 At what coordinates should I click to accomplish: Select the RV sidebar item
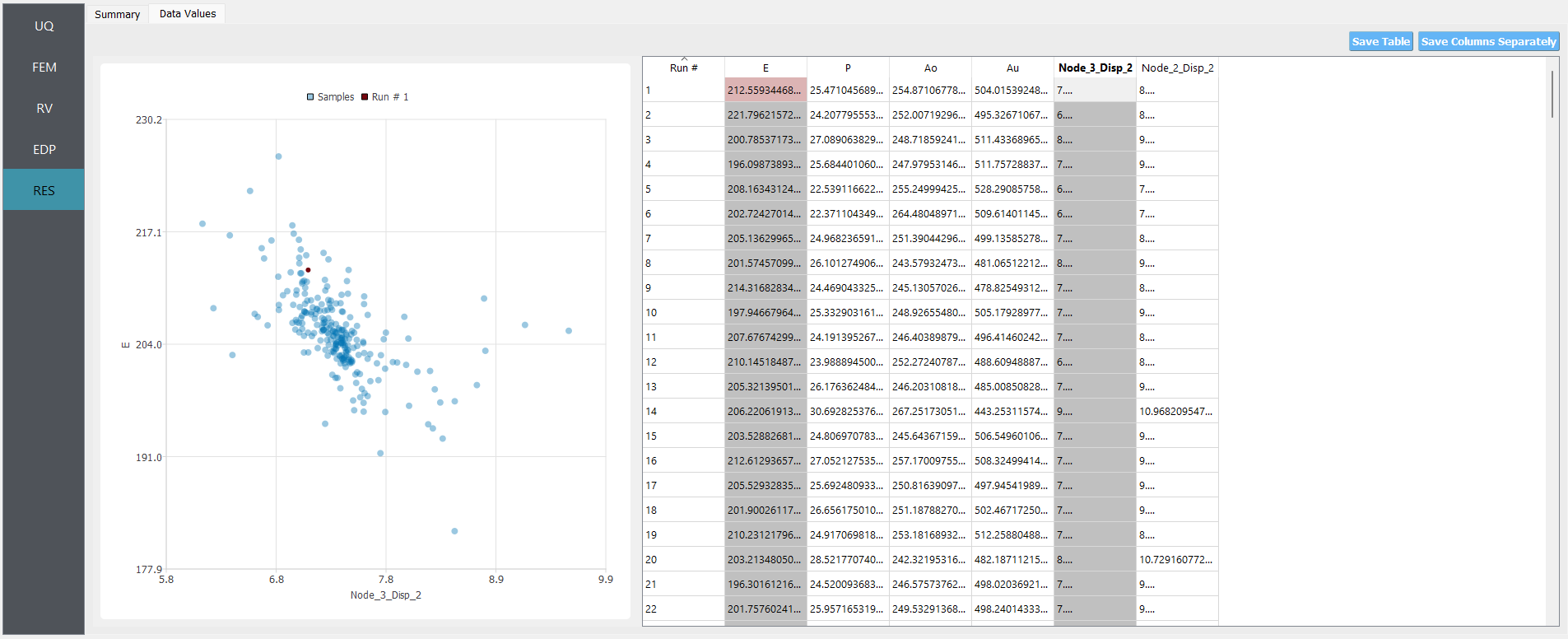pos(44,108)
